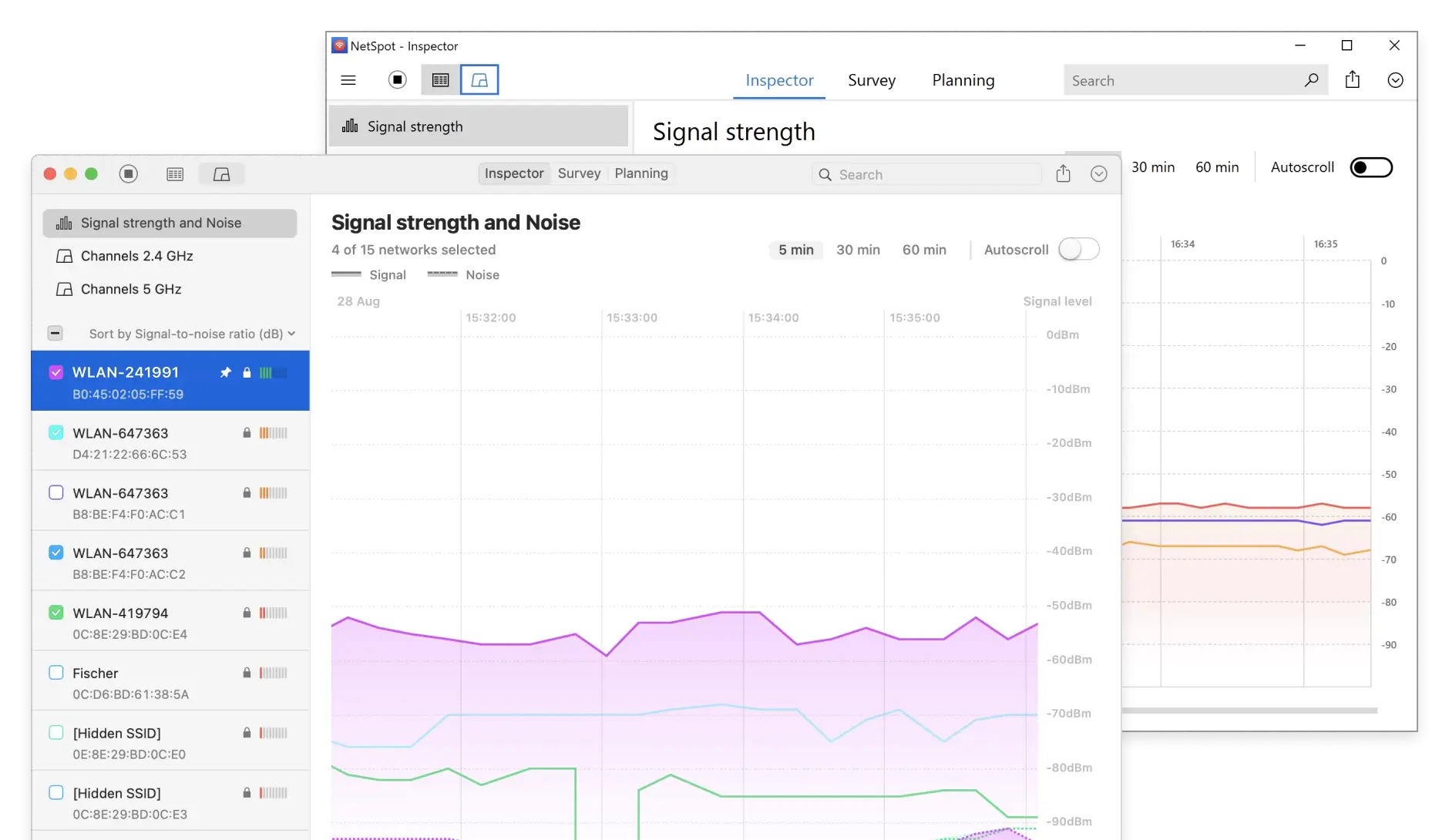Click NetSpot app icon in Windows title bar
This screenshot has height=840, width=1449.
pos(339,45)
